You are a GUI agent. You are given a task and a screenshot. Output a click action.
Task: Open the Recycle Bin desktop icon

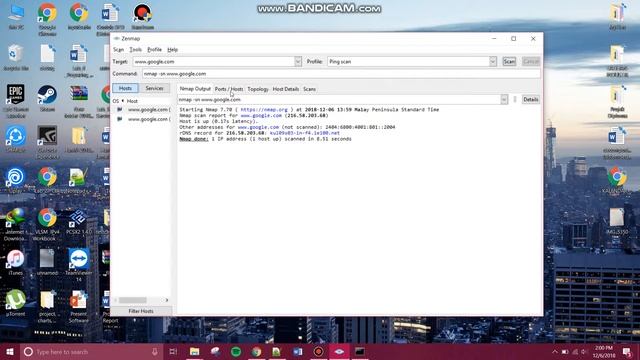click(16, 58)
